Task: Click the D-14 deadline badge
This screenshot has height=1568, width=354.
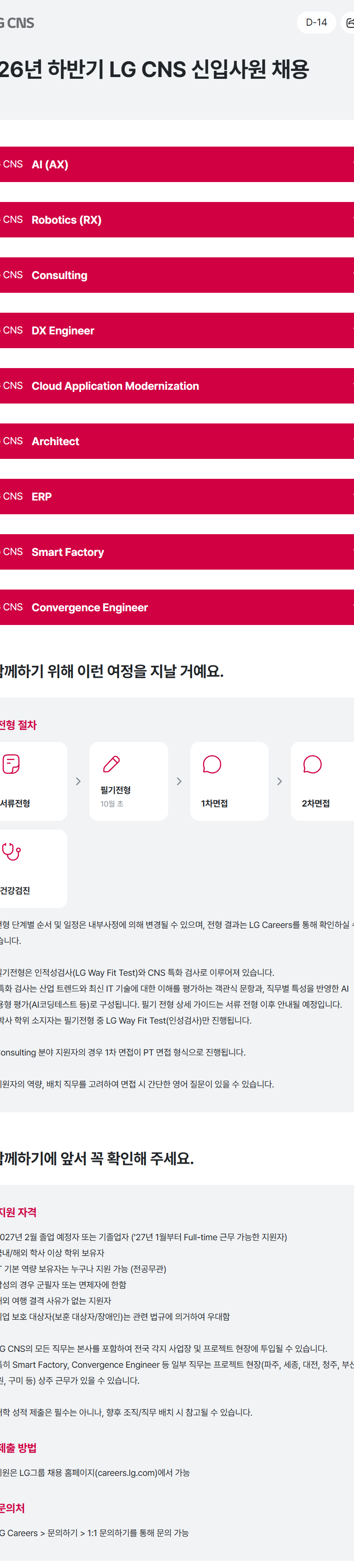Action: click(316, 23)
